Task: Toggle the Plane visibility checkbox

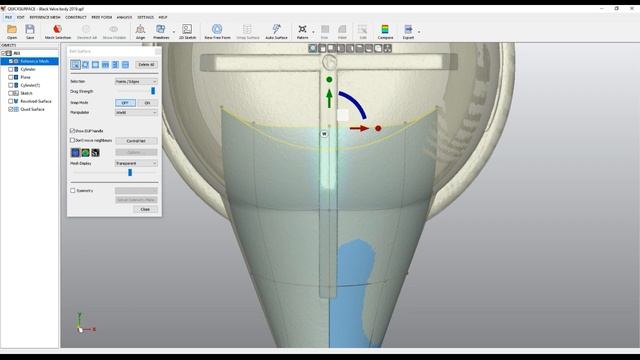Action: [x=11, y=77]
